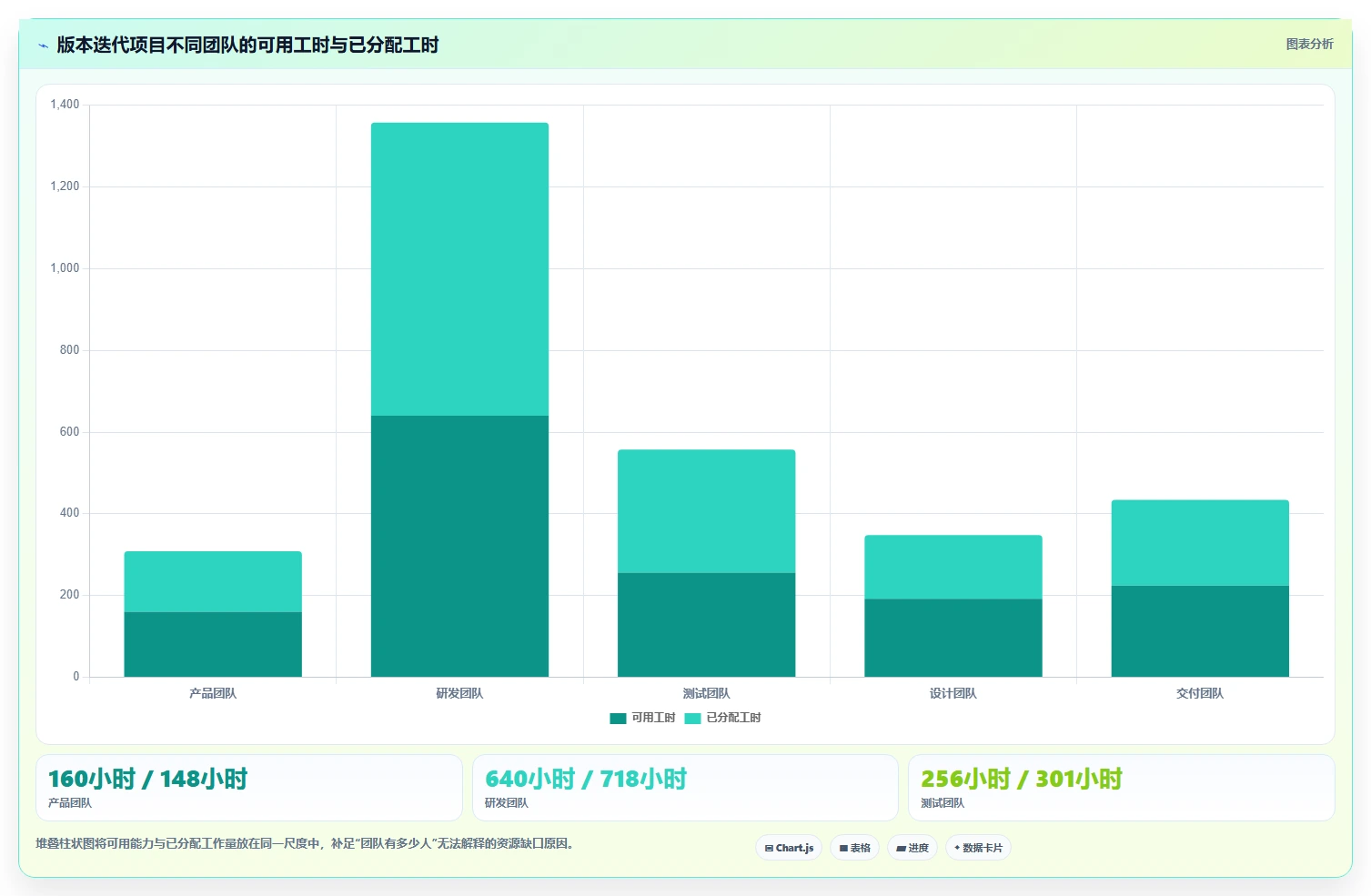The image size is (1371, 896).
Task: Click the dark 可用工时 bar for 产品团队
Action: click(213, 644)
